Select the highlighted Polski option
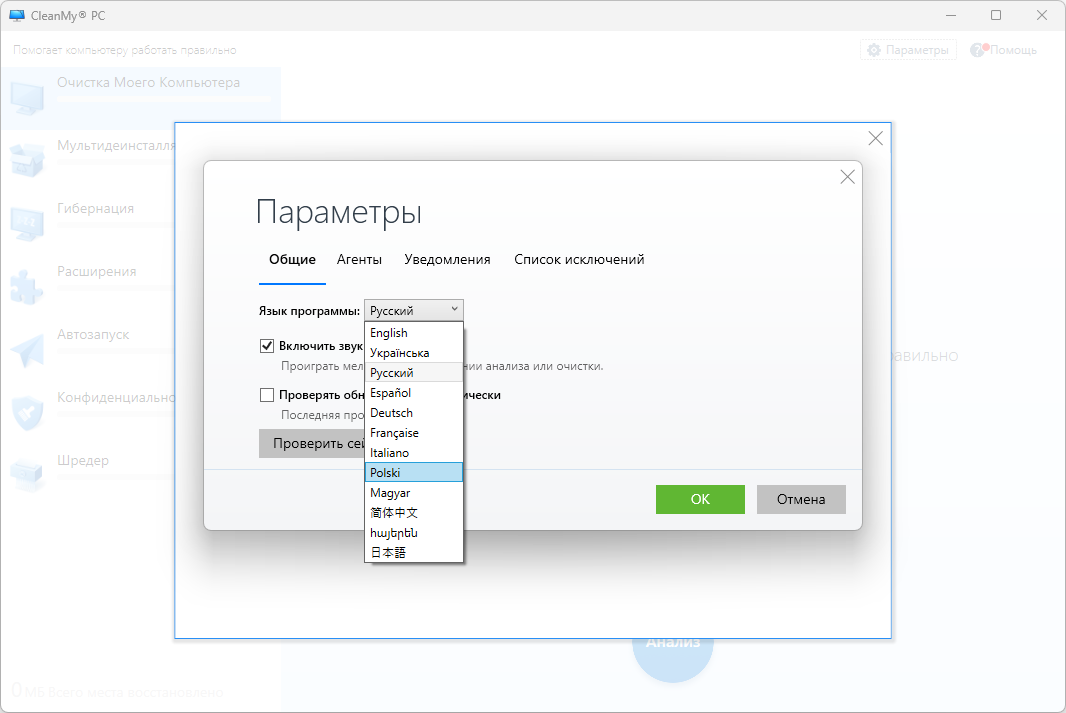Screen dimensions: 1066x713 (414, 472)
